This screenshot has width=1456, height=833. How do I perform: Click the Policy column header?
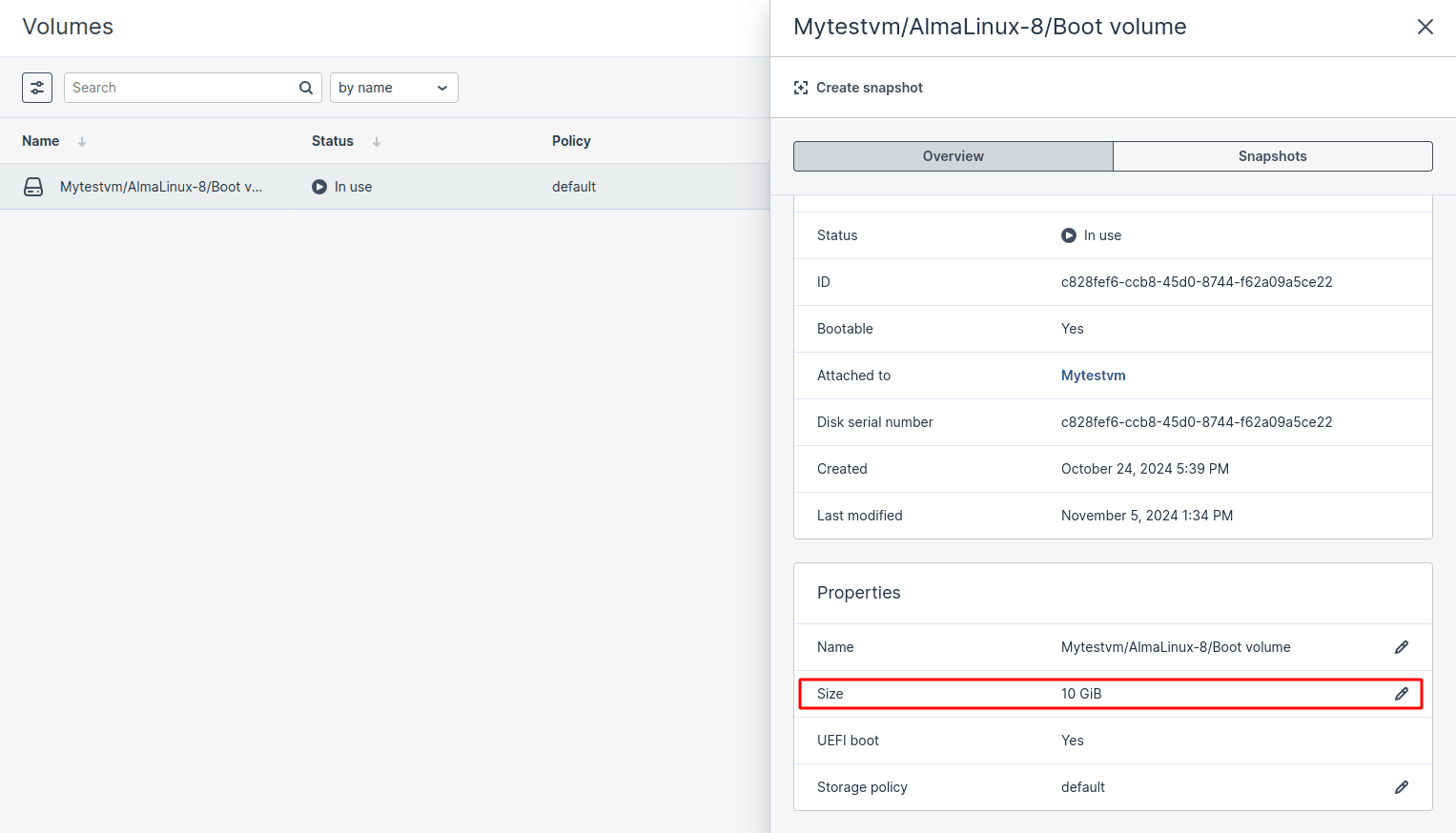(x=571, y=141)
